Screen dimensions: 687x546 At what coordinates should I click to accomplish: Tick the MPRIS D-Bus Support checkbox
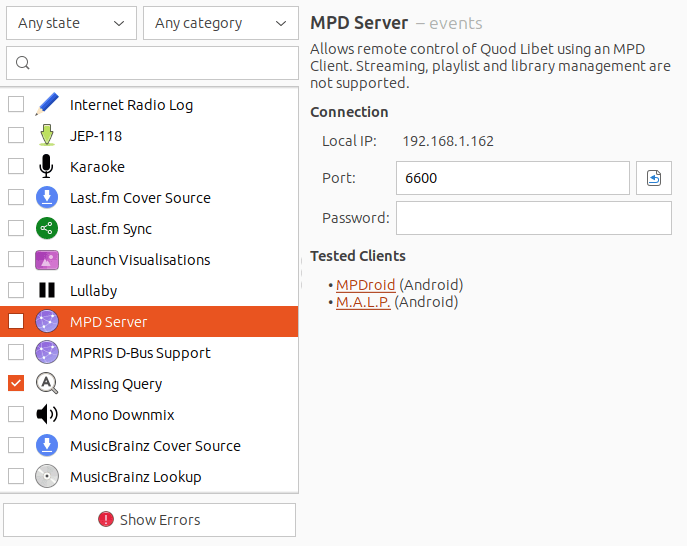(x=16, y=352)
